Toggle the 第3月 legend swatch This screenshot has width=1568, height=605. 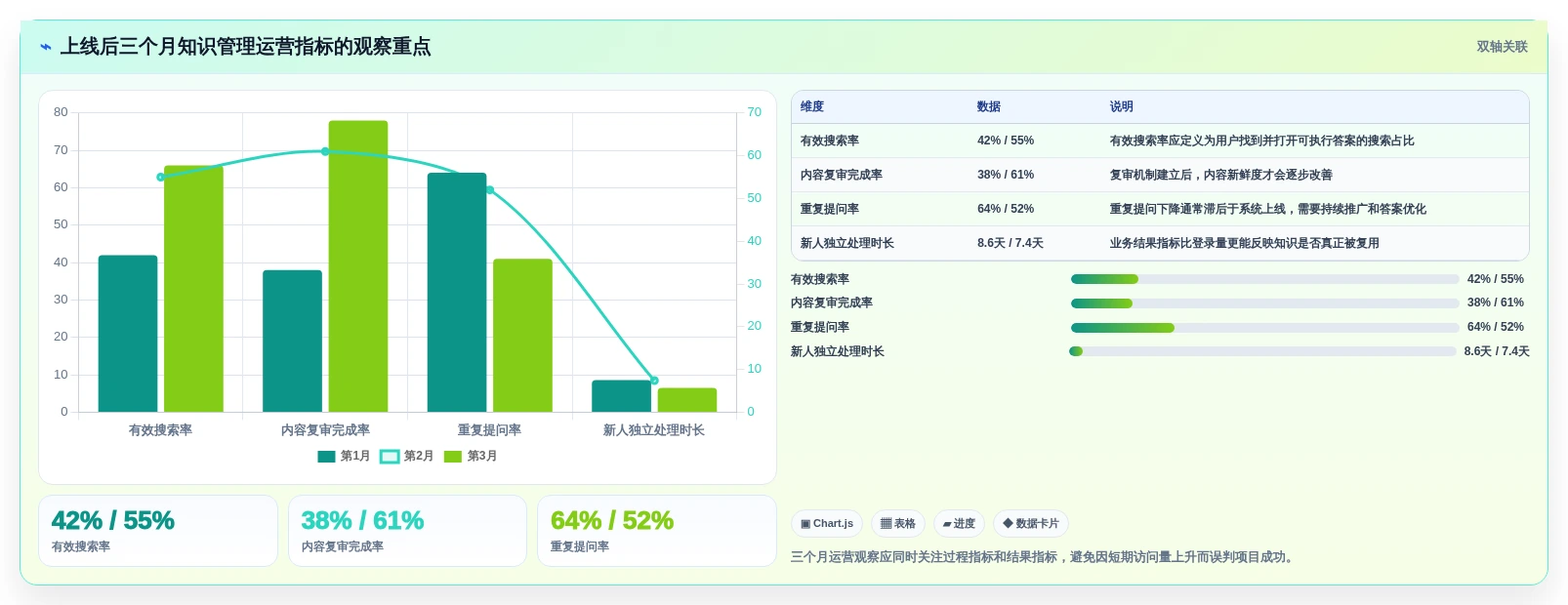(x=453, y=457)
